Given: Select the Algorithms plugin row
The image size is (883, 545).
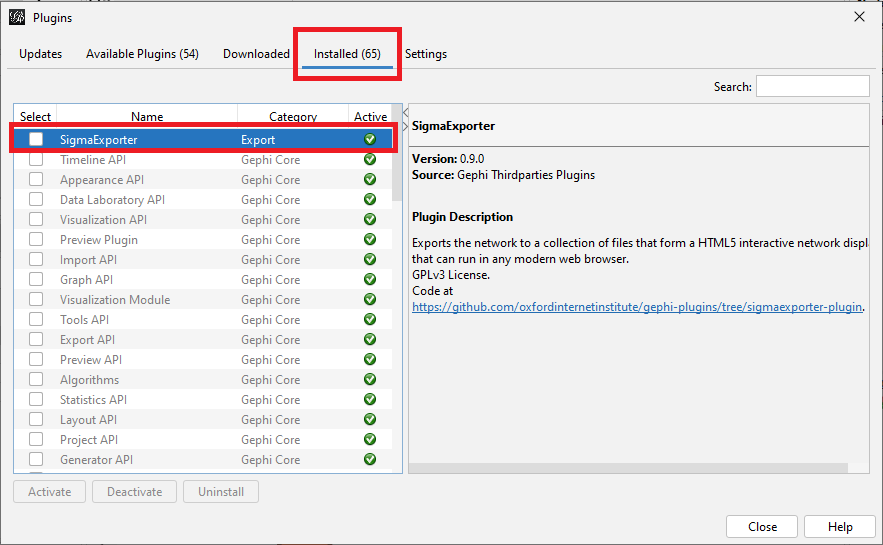Looking at the screenshot, I should click(x=203, y=379).
